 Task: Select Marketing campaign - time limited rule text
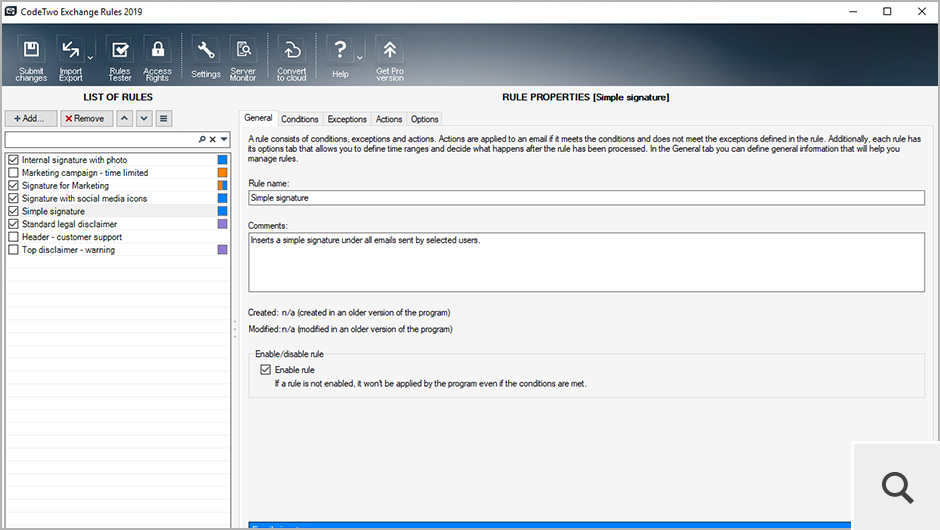click(85, 173)
